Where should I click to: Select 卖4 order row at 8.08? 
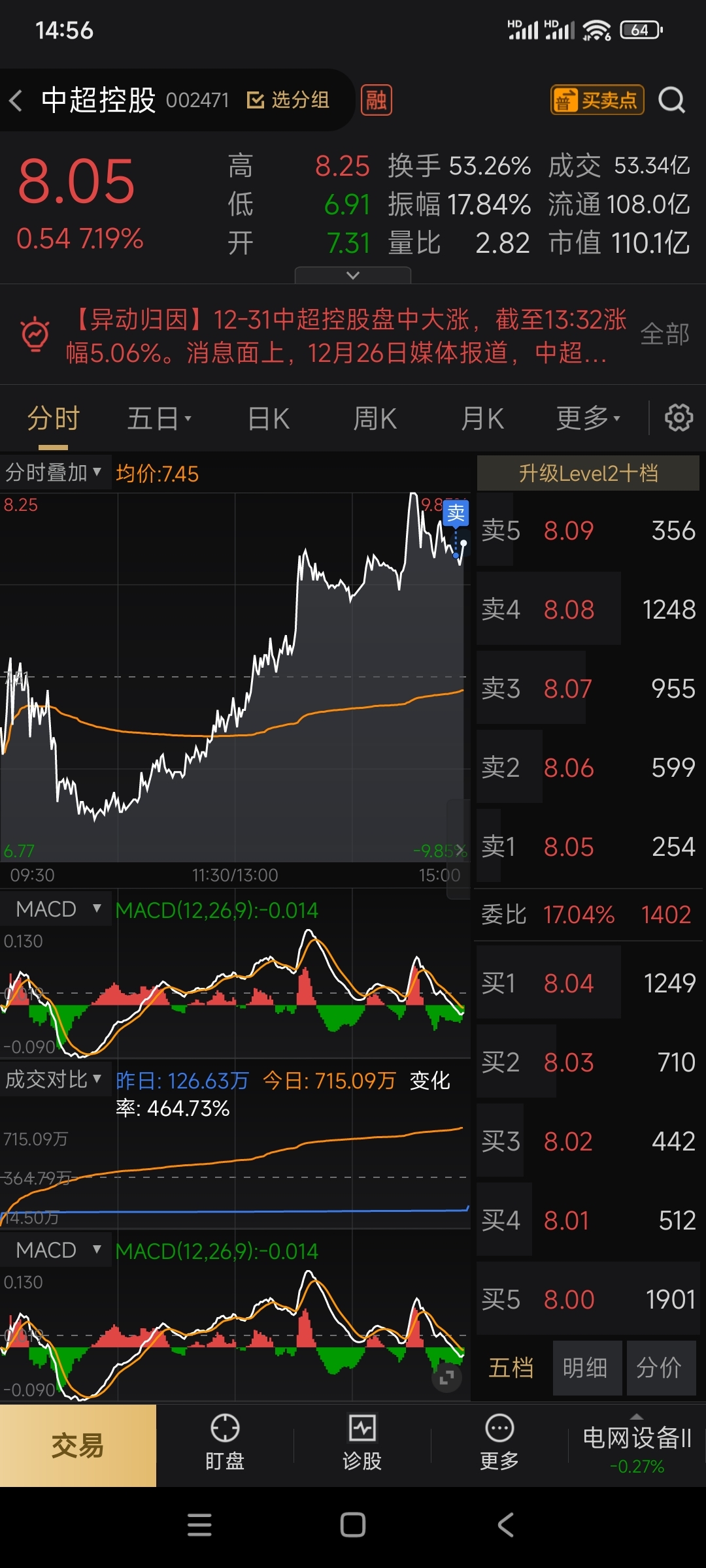588,610
